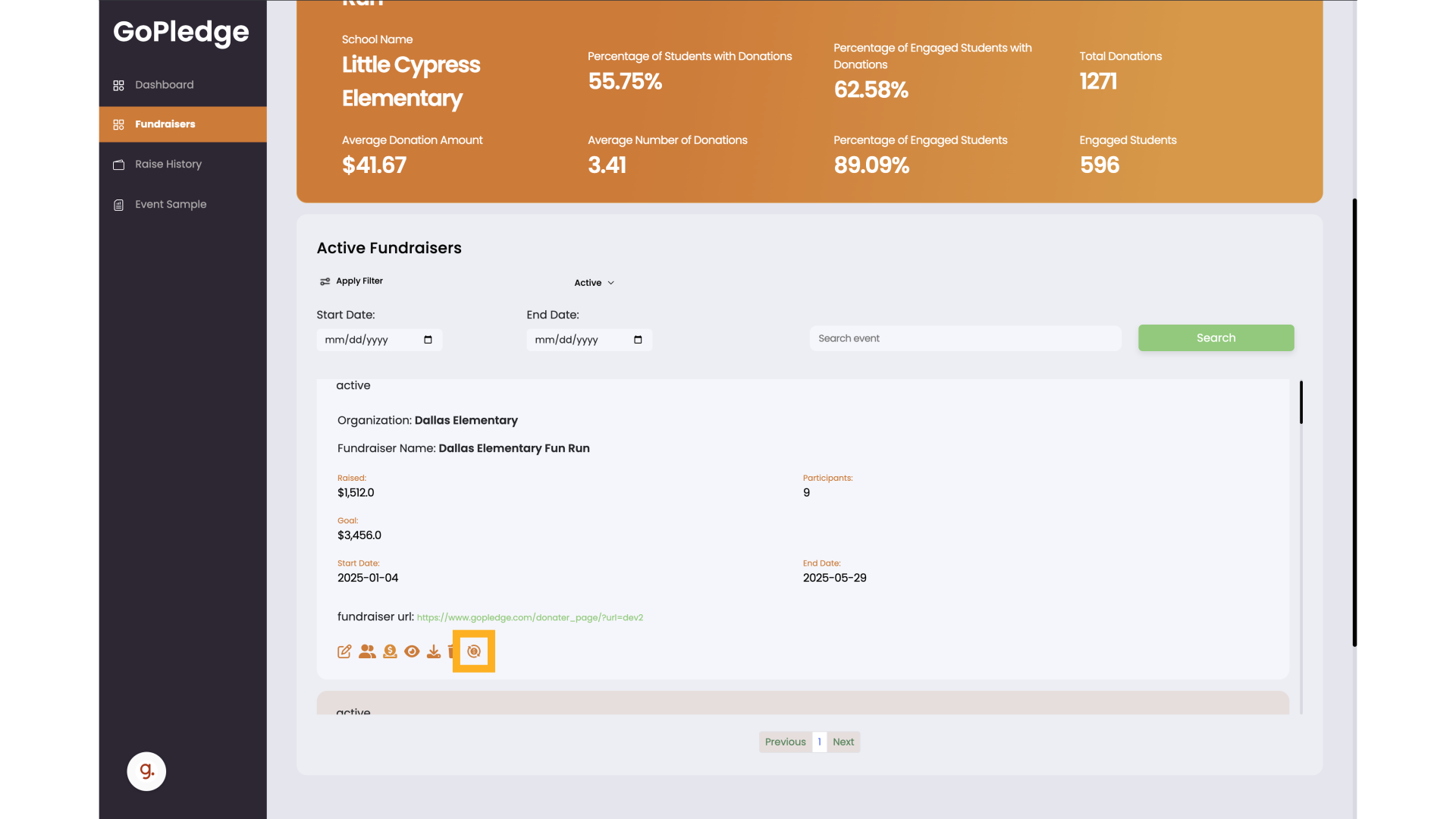Click the Next pagination button
Screen dimensions: 1456x819
(843, 742)
